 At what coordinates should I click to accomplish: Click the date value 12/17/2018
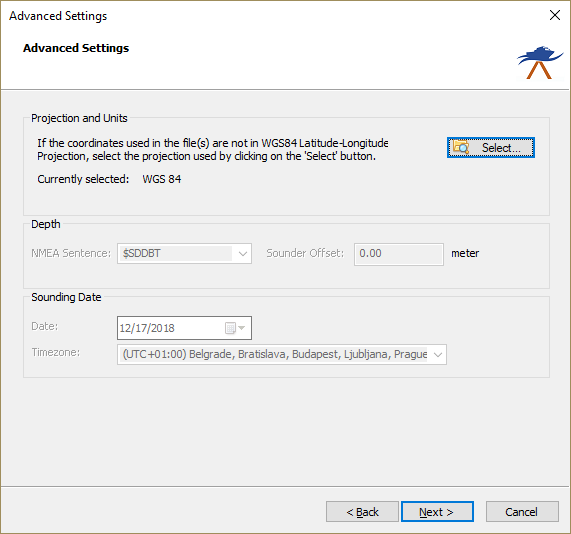[147, 328]
